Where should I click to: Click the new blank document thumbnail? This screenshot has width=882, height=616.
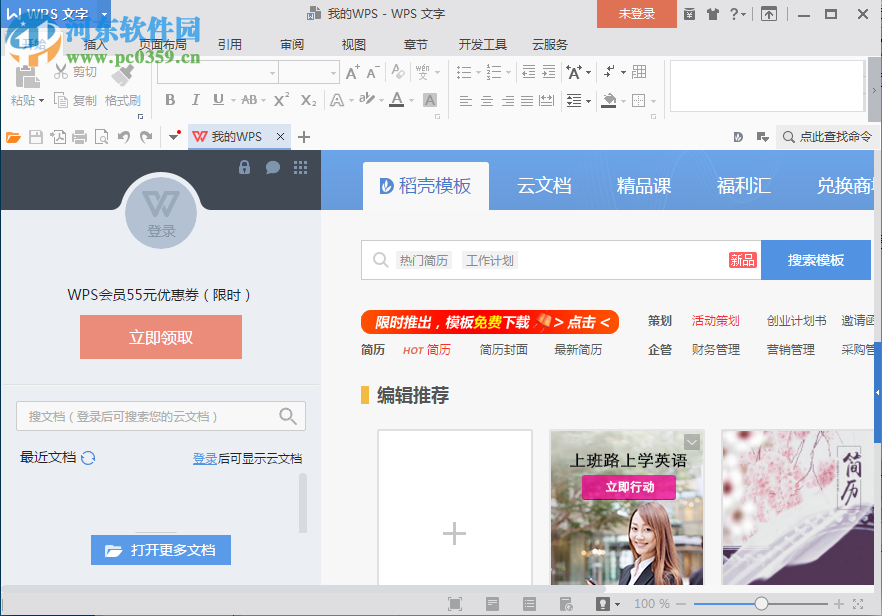454,533
